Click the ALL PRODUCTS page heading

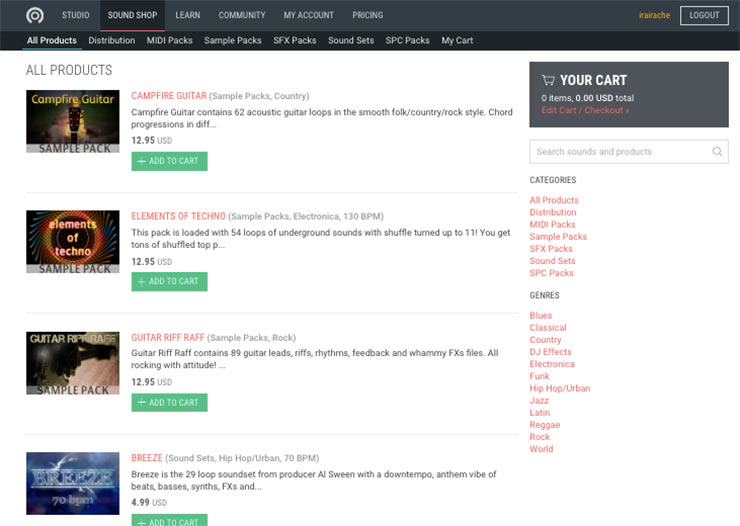point(69,70)
